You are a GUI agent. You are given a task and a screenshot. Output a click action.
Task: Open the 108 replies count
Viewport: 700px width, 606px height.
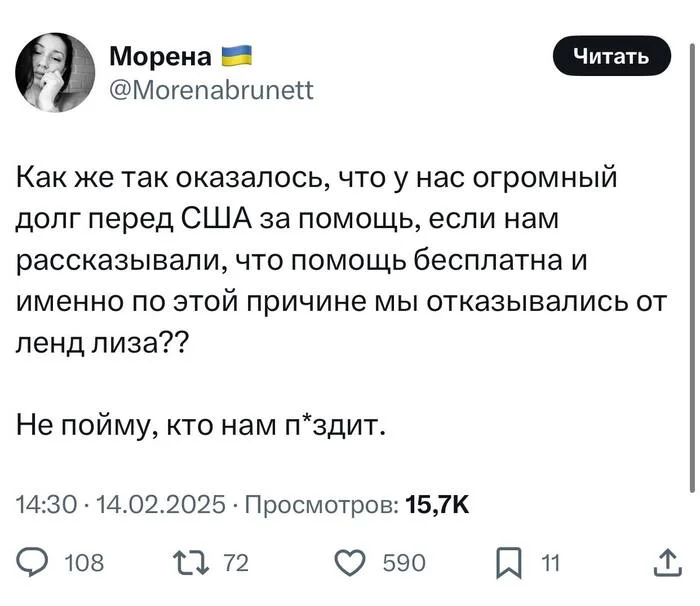(x=84, y=563)
